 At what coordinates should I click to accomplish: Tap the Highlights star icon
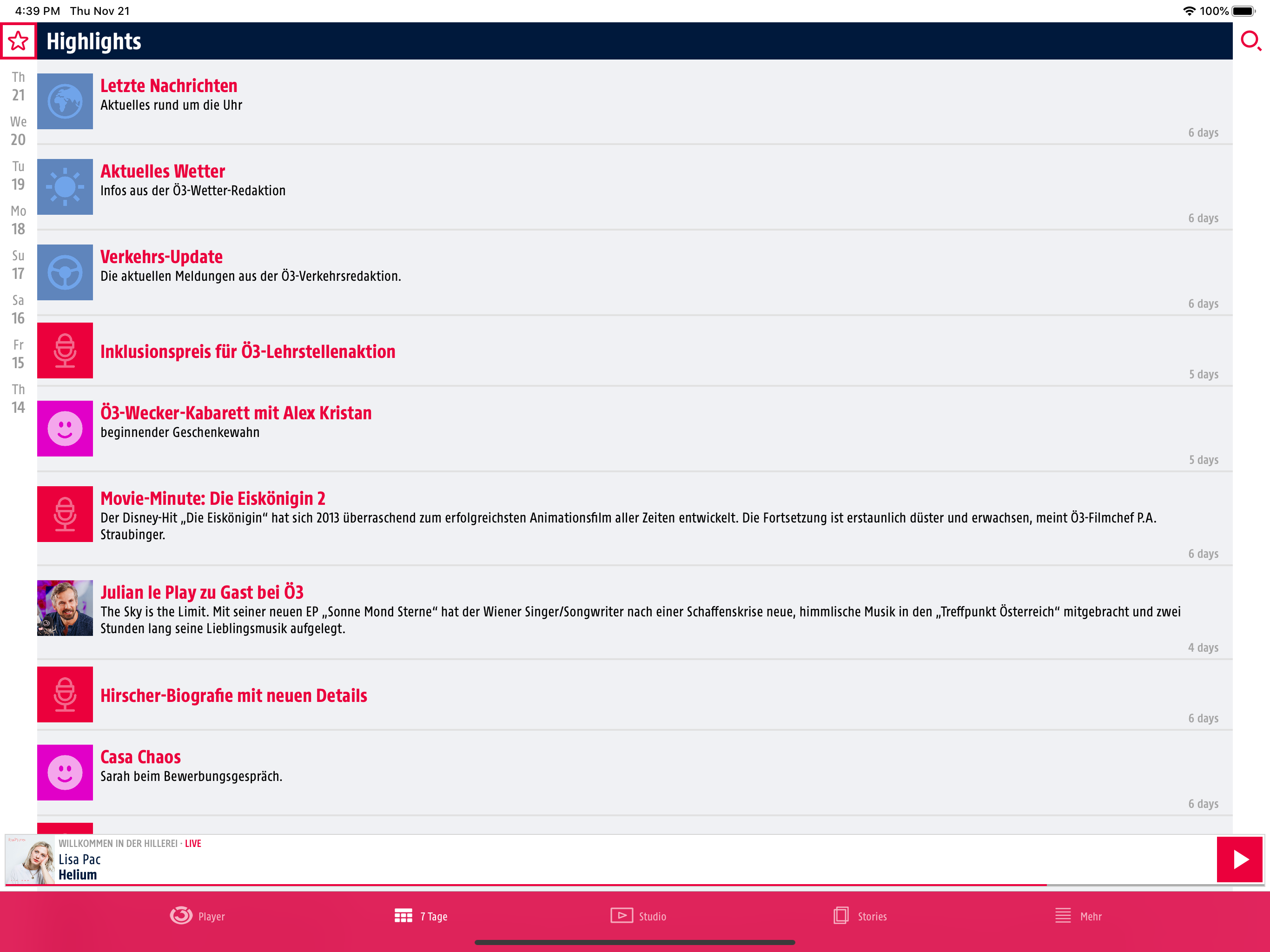[19, 41]
